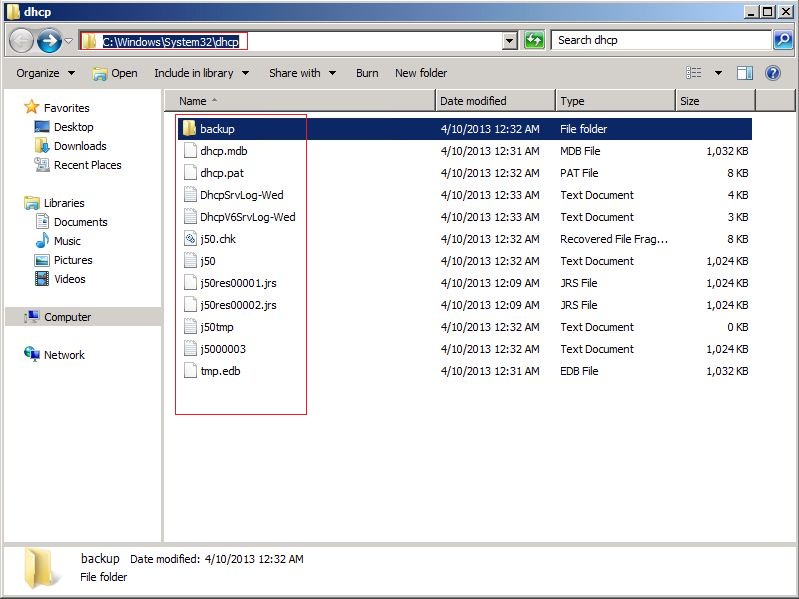Open the Share with dropdown
Image resolution: width=799 pixels, height=599 pixels.
(302, 73)
